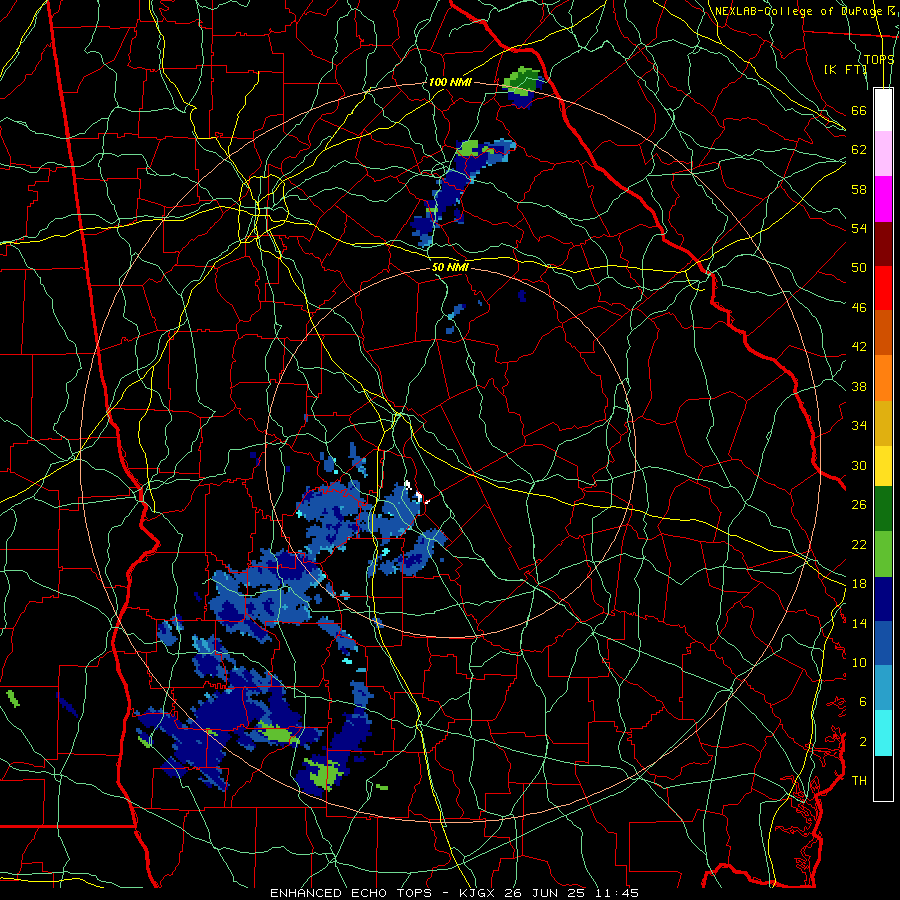Click the dark red 50-54 kft legend swatch

point(883,243)
